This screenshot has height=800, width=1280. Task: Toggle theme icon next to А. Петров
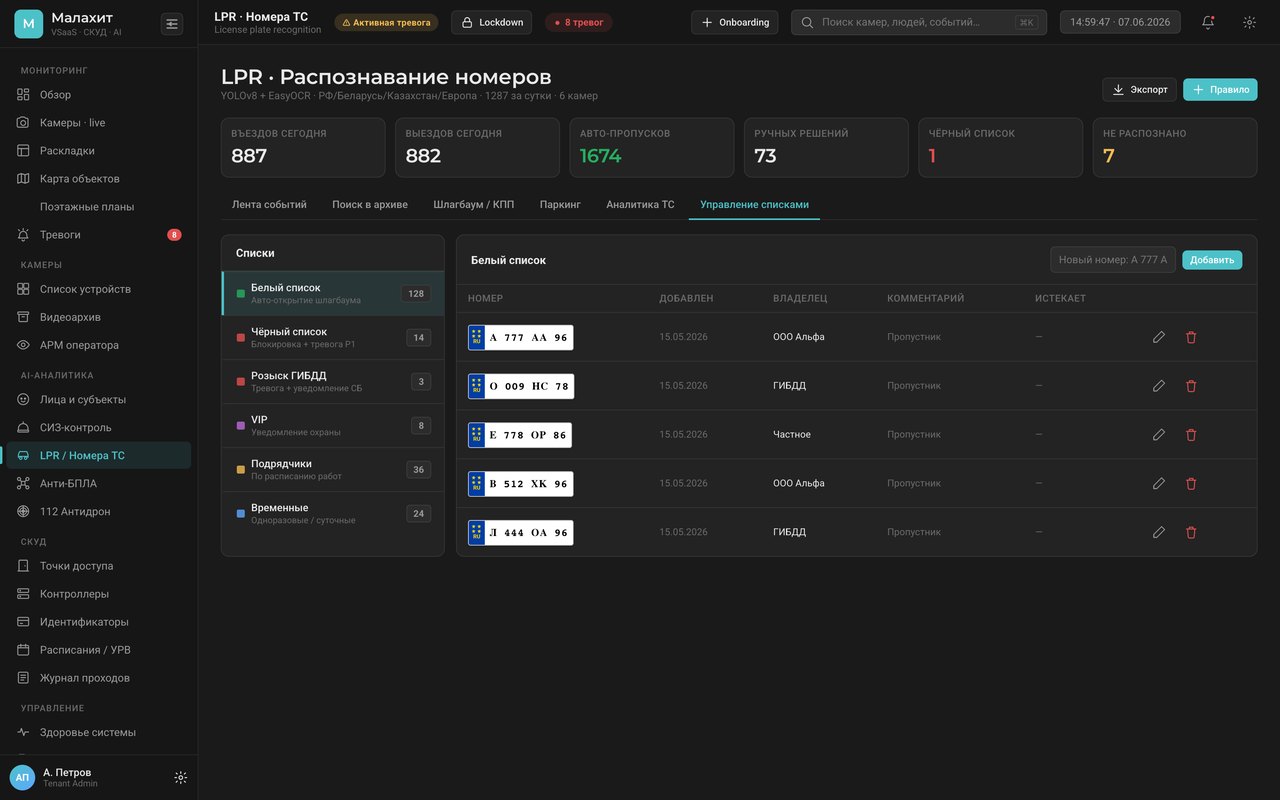pos(181,777)
